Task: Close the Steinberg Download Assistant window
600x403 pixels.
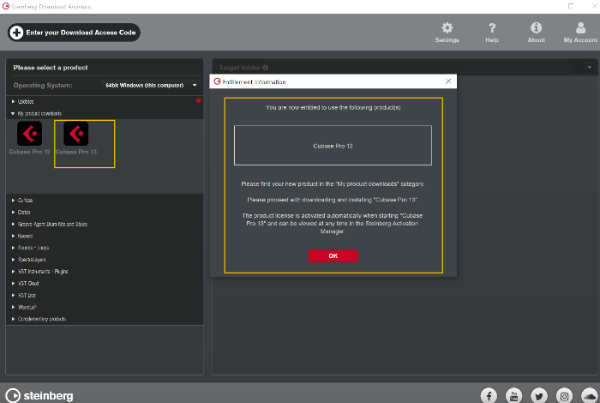Action: (595, 6)
